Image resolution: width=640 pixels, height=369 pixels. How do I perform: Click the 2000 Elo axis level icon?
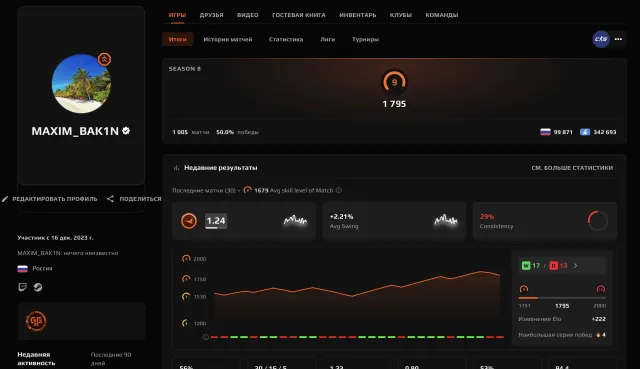pyautogui.click(x=186, y=258)
